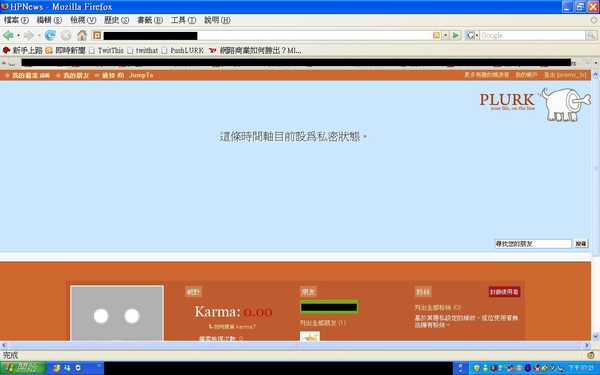Expand the address bar history dropdown
The image size is (600, 375).
pos(445,35)
